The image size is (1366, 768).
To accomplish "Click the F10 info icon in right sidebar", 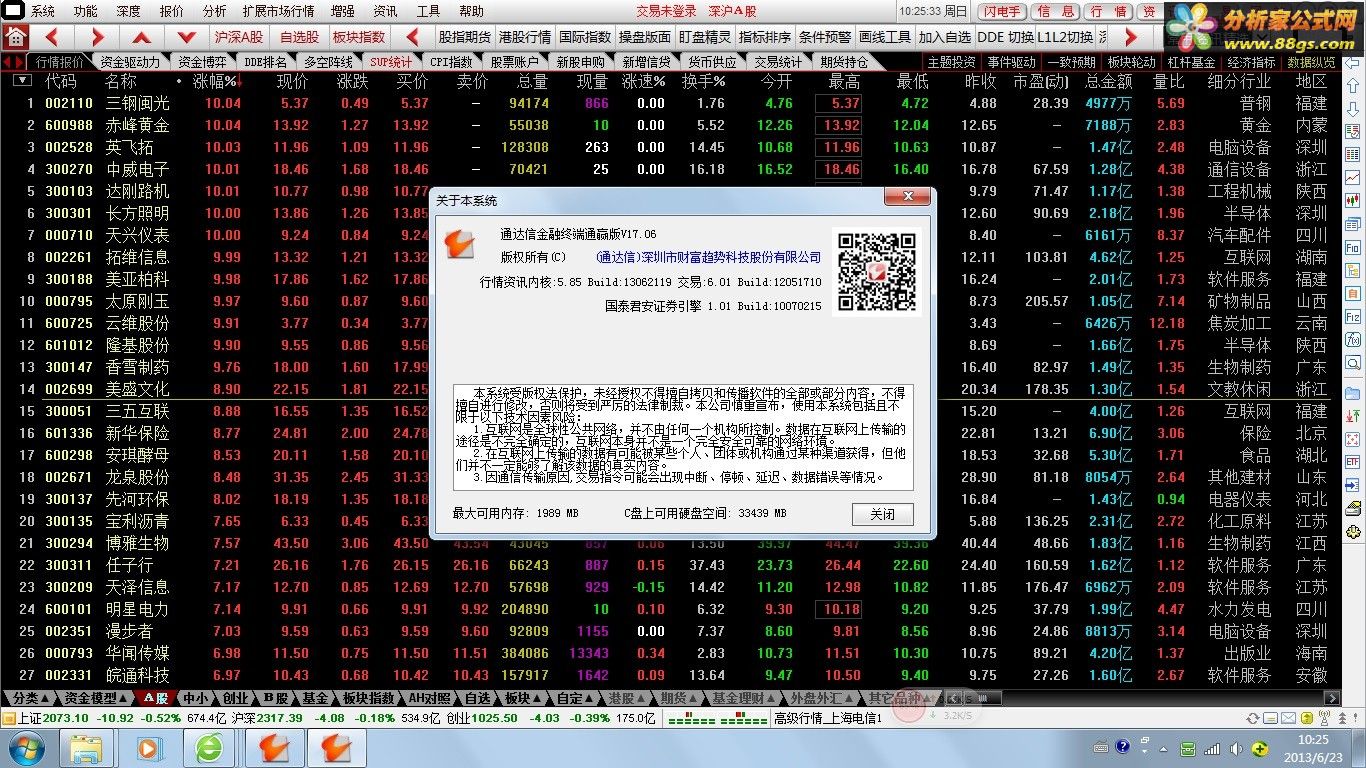I will pyautogui.click(x=1352, y=246).
